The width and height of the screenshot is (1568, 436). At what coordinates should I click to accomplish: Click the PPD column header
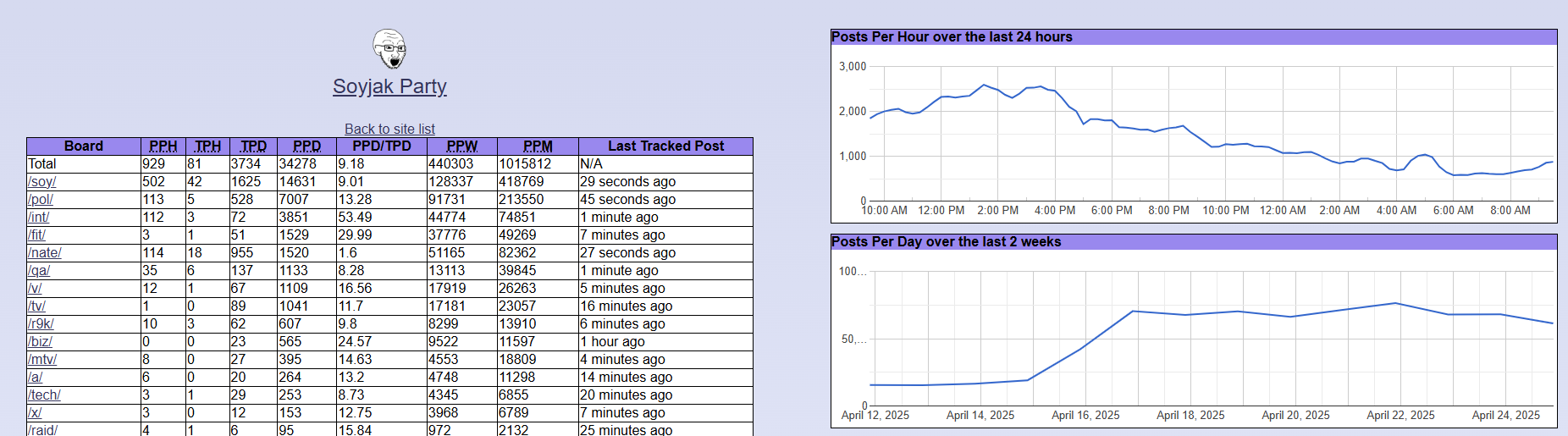pos(306,146)
